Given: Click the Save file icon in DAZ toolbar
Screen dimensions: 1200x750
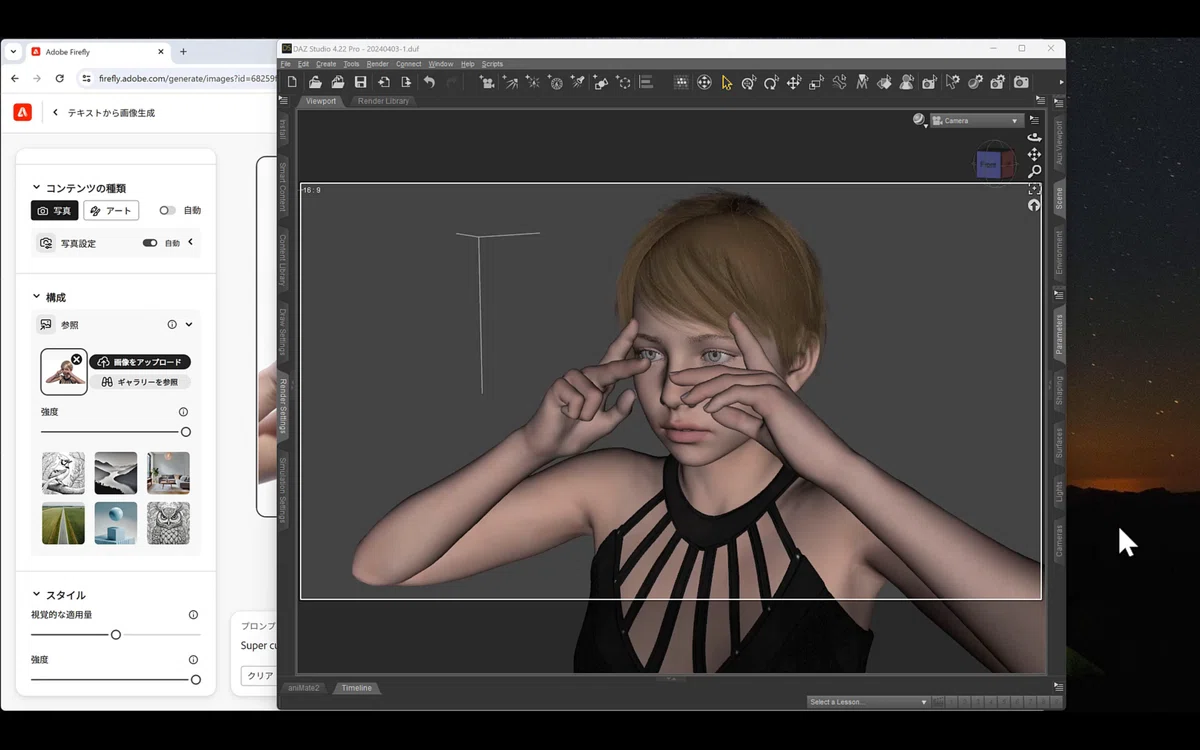Looking at the screenshot, I should coord(360,82).
